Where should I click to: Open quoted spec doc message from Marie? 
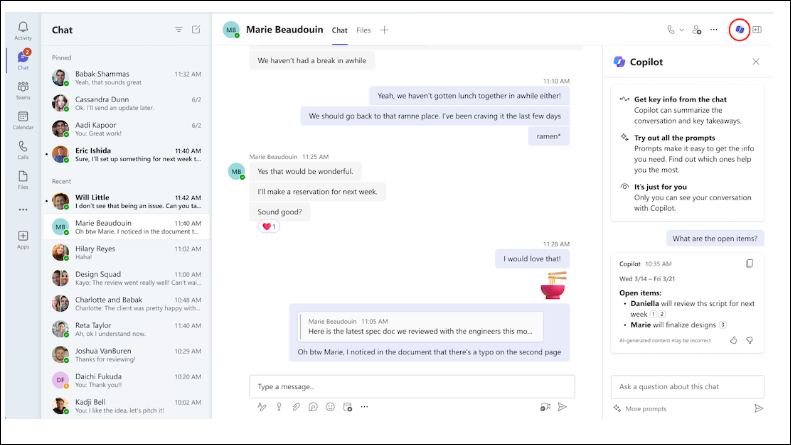[x=421, y=327]
